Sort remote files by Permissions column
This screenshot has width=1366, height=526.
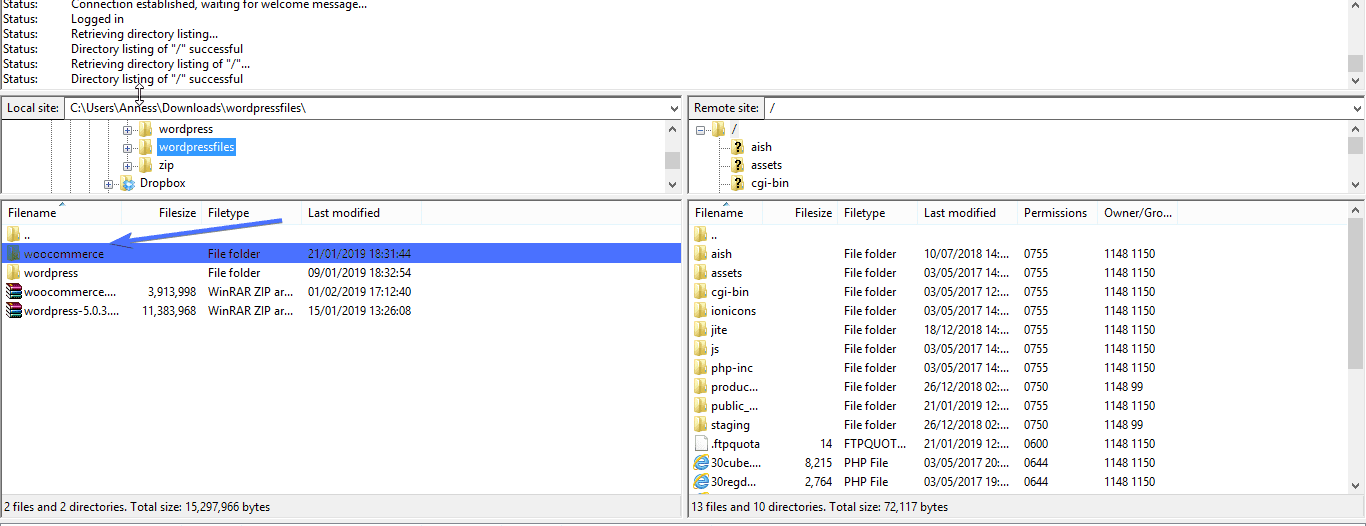click(1057, 213)
